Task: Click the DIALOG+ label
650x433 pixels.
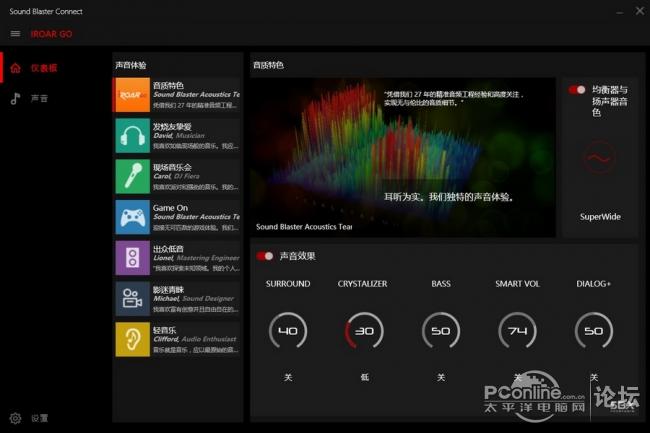Action: (x=593, y=284)
